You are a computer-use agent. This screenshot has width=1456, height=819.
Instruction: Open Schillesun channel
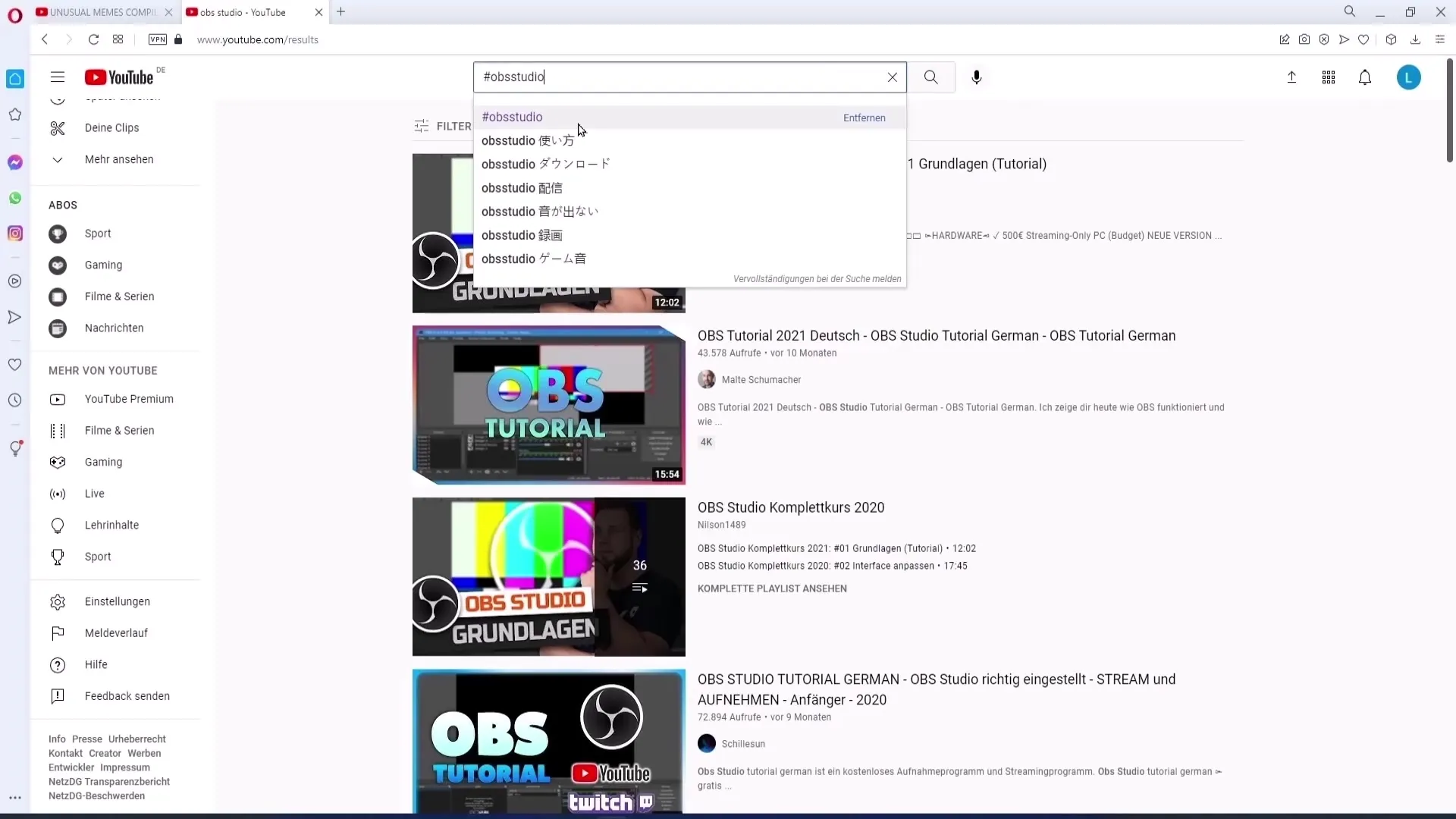pos(743,744)
